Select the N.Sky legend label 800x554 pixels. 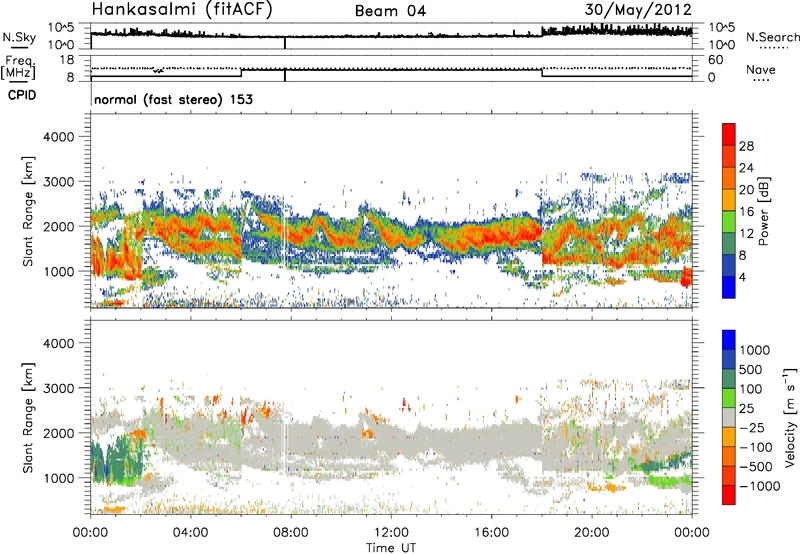pos(19,37)
